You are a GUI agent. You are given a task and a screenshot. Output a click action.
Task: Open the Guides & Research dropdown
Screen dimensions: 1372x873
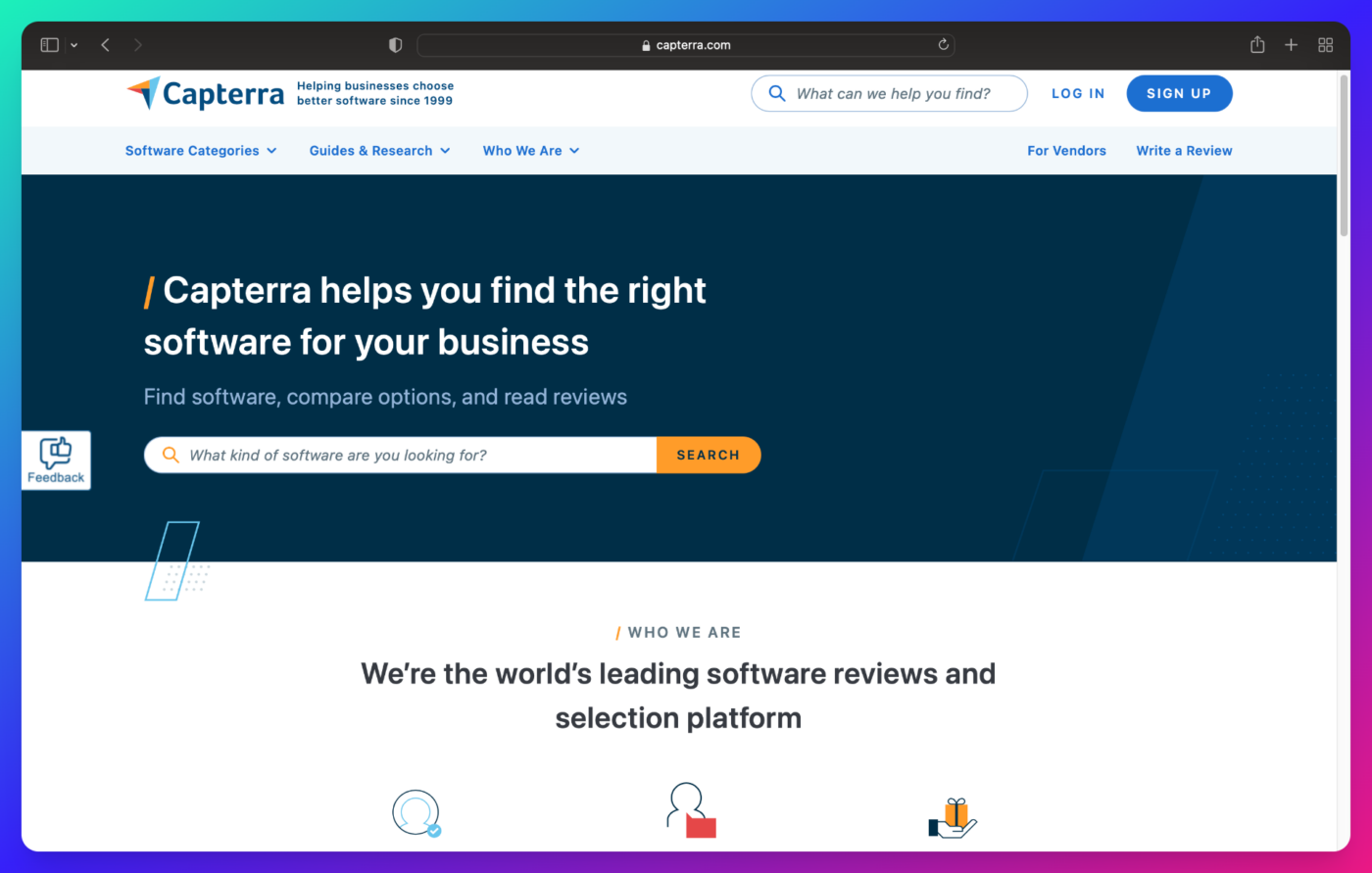[x=379, y=150]
